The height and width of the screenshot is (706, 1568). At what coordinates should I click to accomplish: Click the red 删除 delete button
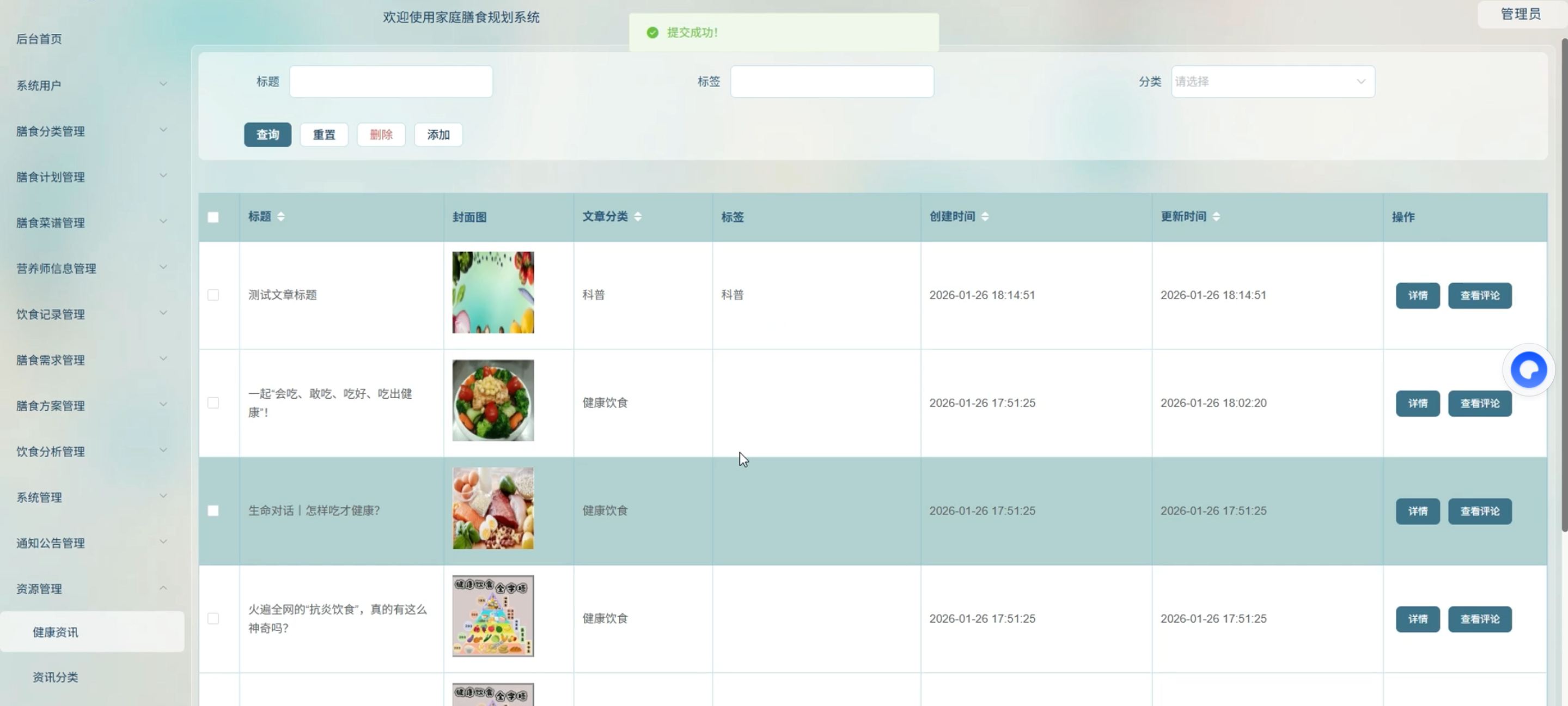tap(381, 135)
